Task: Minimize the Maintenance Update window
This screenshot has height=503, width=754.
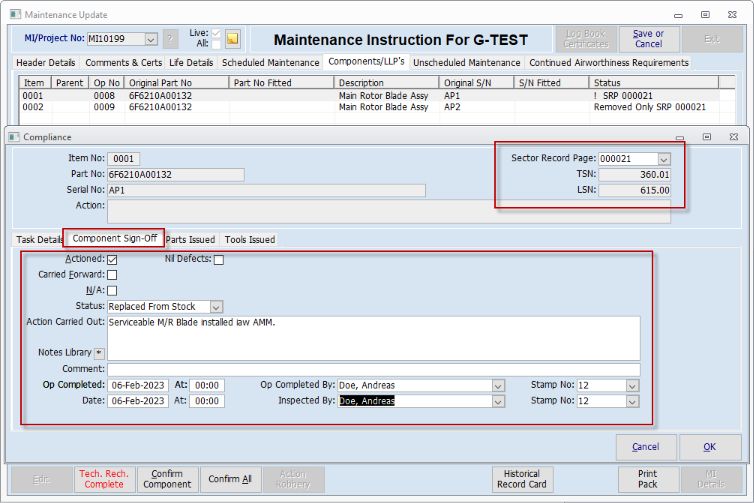Action: point(679,15)
